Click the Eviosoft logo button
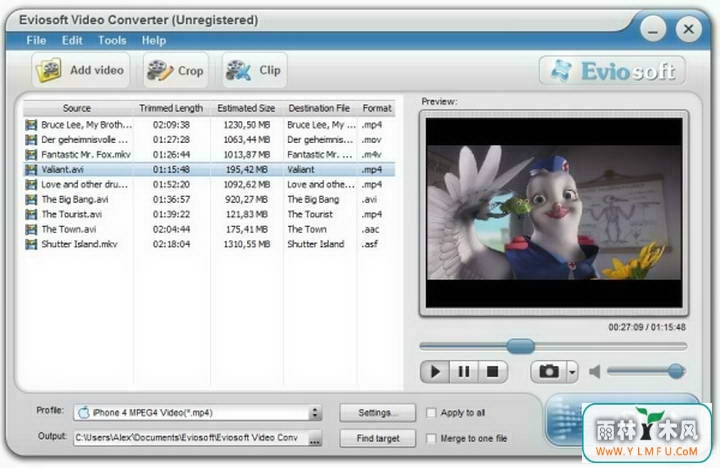 coord(613,71)
